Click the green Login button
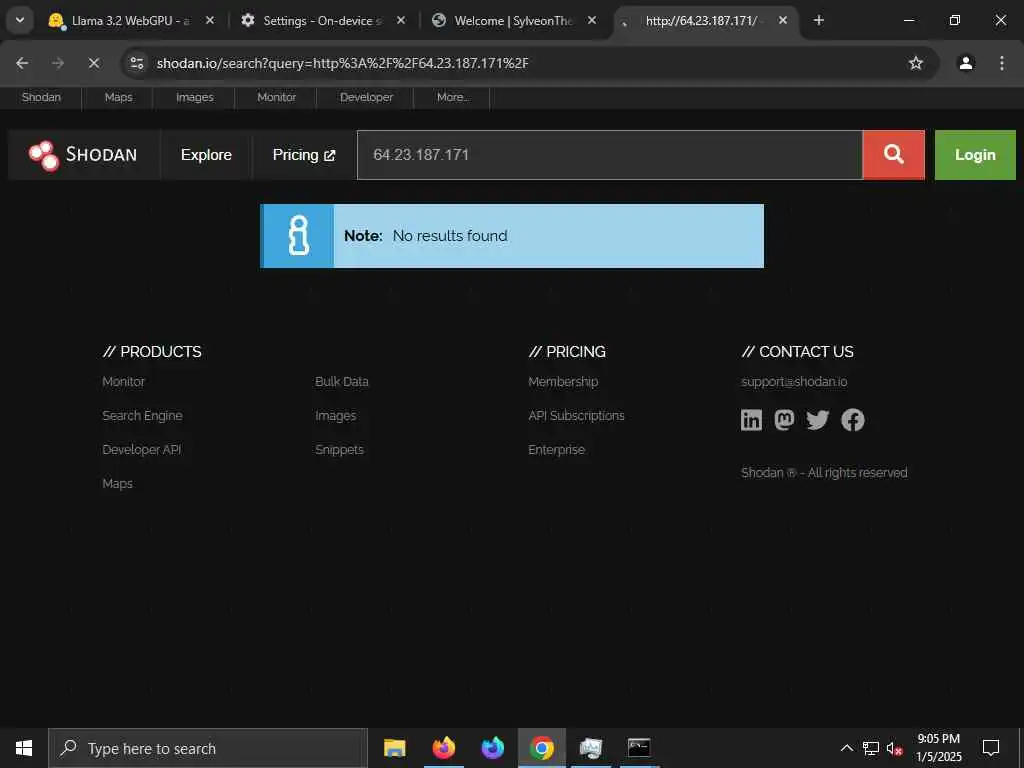1024x768 pixels. [975, 155]
